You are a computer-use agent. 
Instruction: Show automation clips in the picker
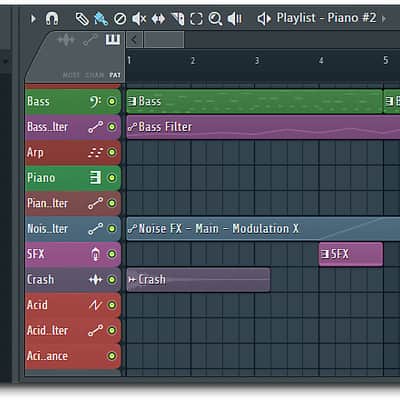90,40
